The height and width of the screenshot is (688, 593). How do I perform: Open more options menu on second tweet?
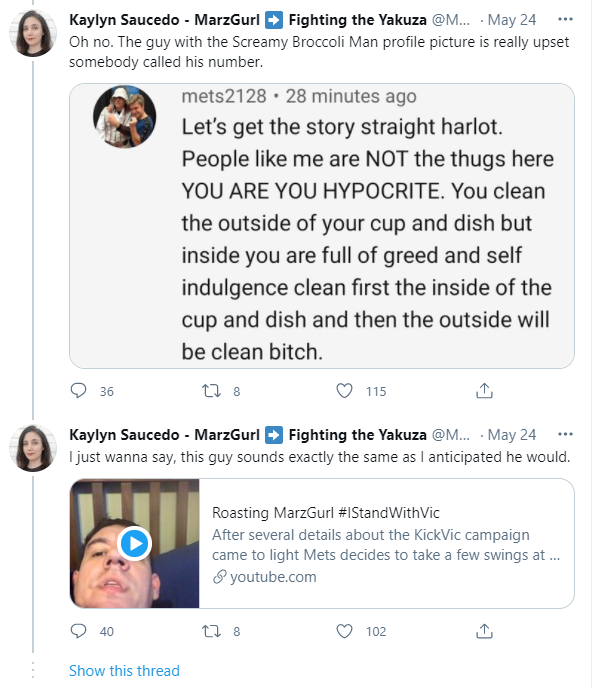click(x=565, y=434)
